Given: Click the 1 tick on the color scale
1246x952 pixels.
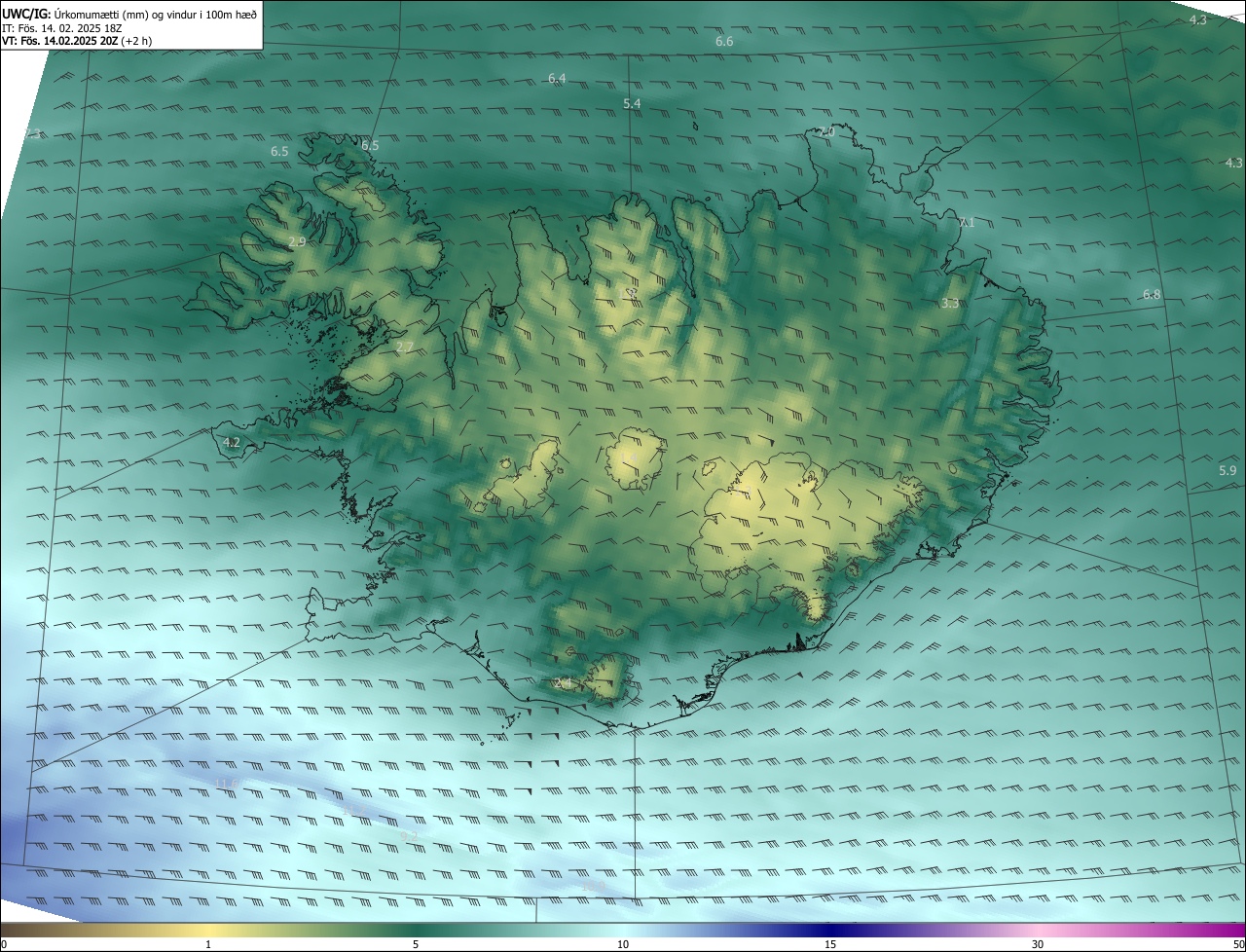Looking at the screenshot, I should tap(208, 944).
